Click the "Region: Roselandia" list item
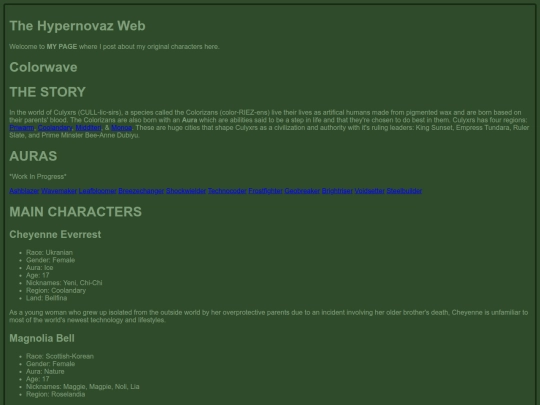 pos(55,394)
